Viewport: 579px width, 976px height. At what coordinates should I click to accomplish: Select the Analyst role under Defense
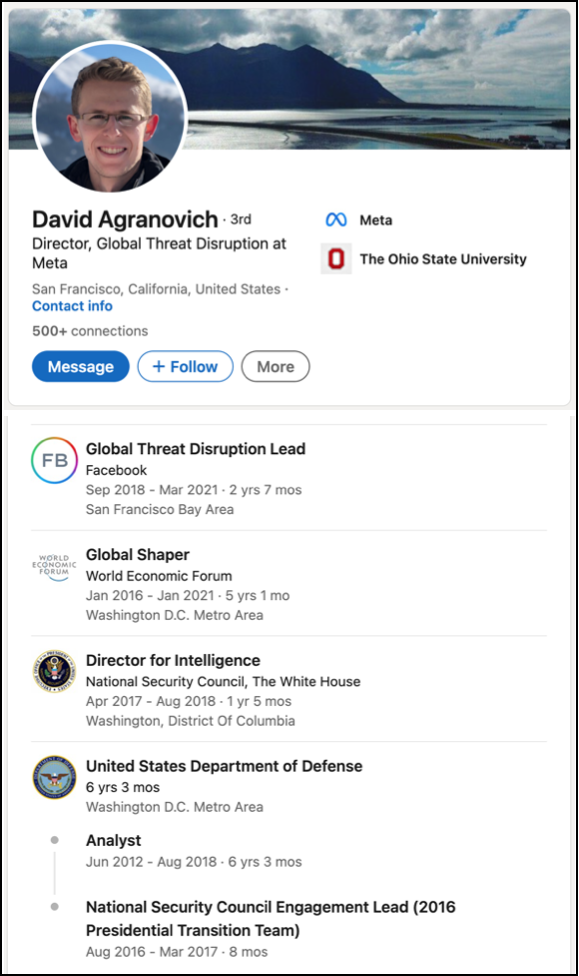pyautogui.click(x=113, y=840)
